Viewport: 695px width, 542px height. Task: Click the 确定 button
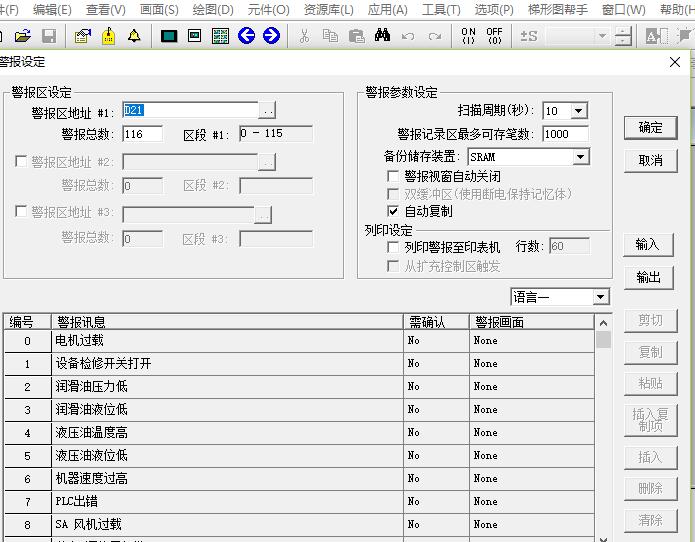(650, 128)
